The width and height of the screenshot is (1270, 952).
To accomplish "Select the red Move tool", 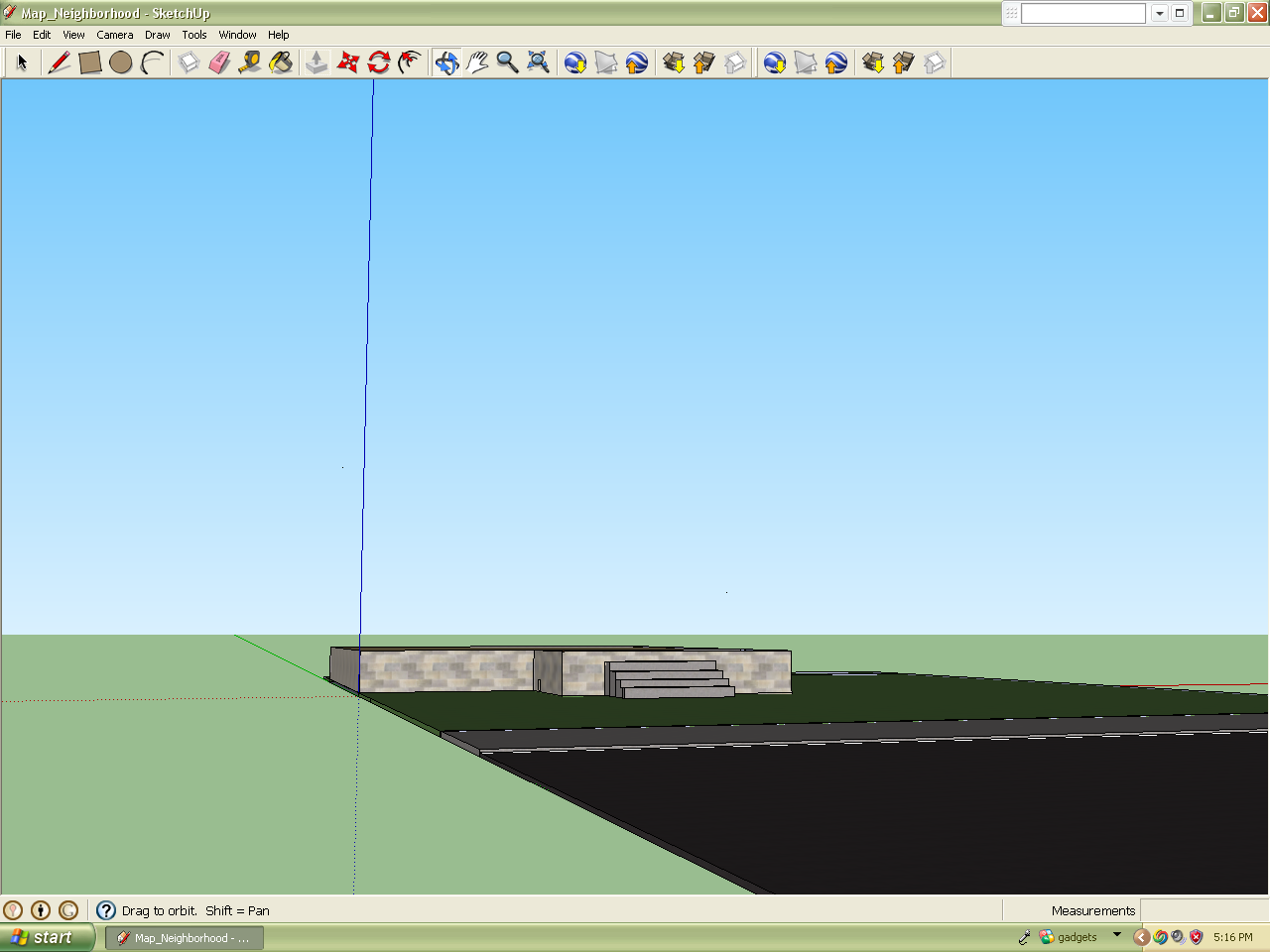I will (347, 62).
